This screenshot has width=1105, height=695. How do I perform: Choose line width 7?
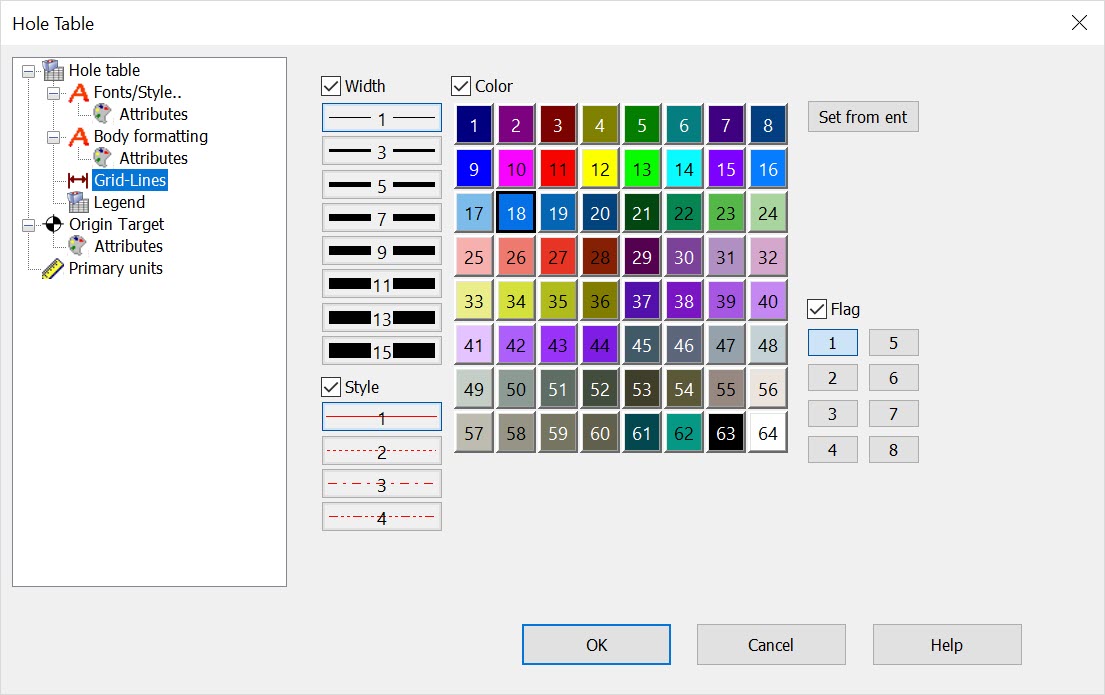click(x=381, y=217)
